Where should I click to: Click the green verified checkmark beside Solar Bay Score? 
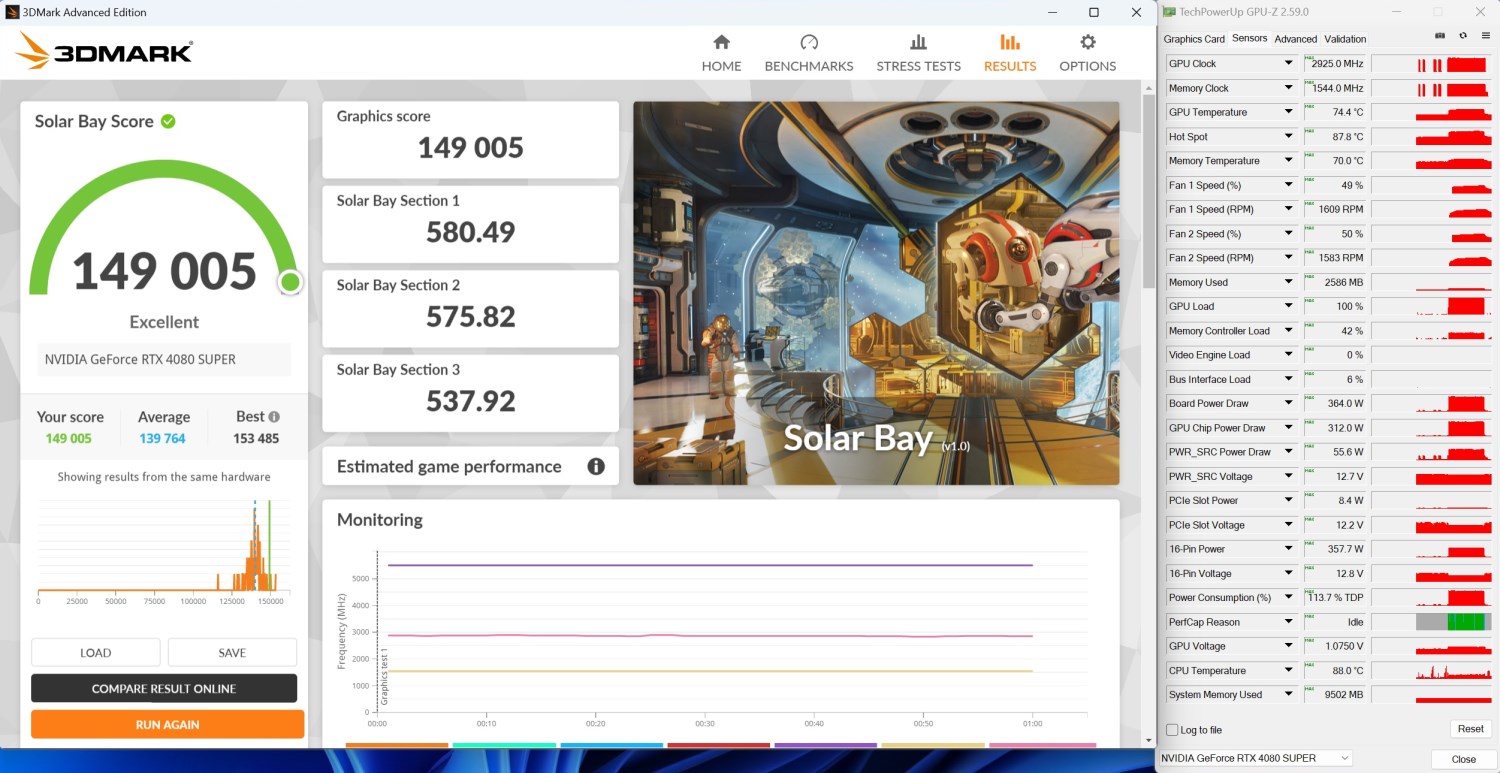point(168,121)
